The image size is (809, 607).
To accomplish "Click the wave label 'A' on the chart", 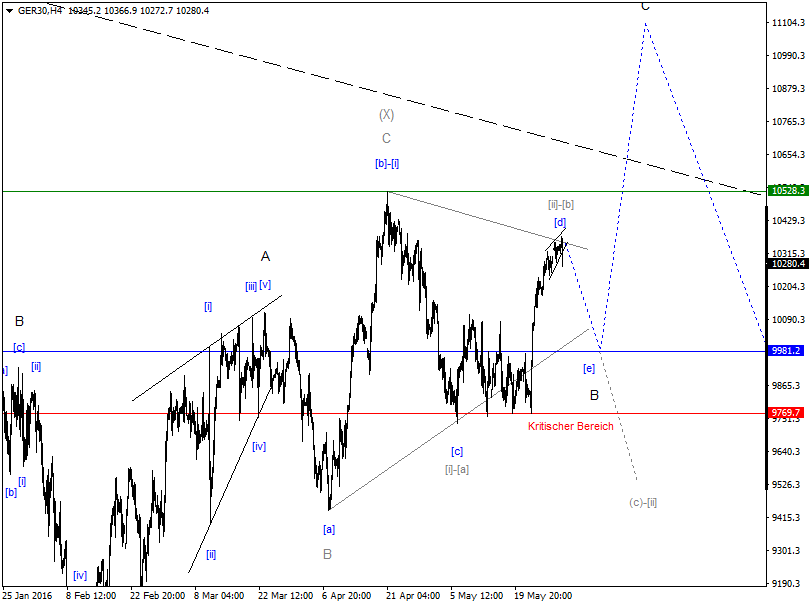I will click(x=265, y=255).
